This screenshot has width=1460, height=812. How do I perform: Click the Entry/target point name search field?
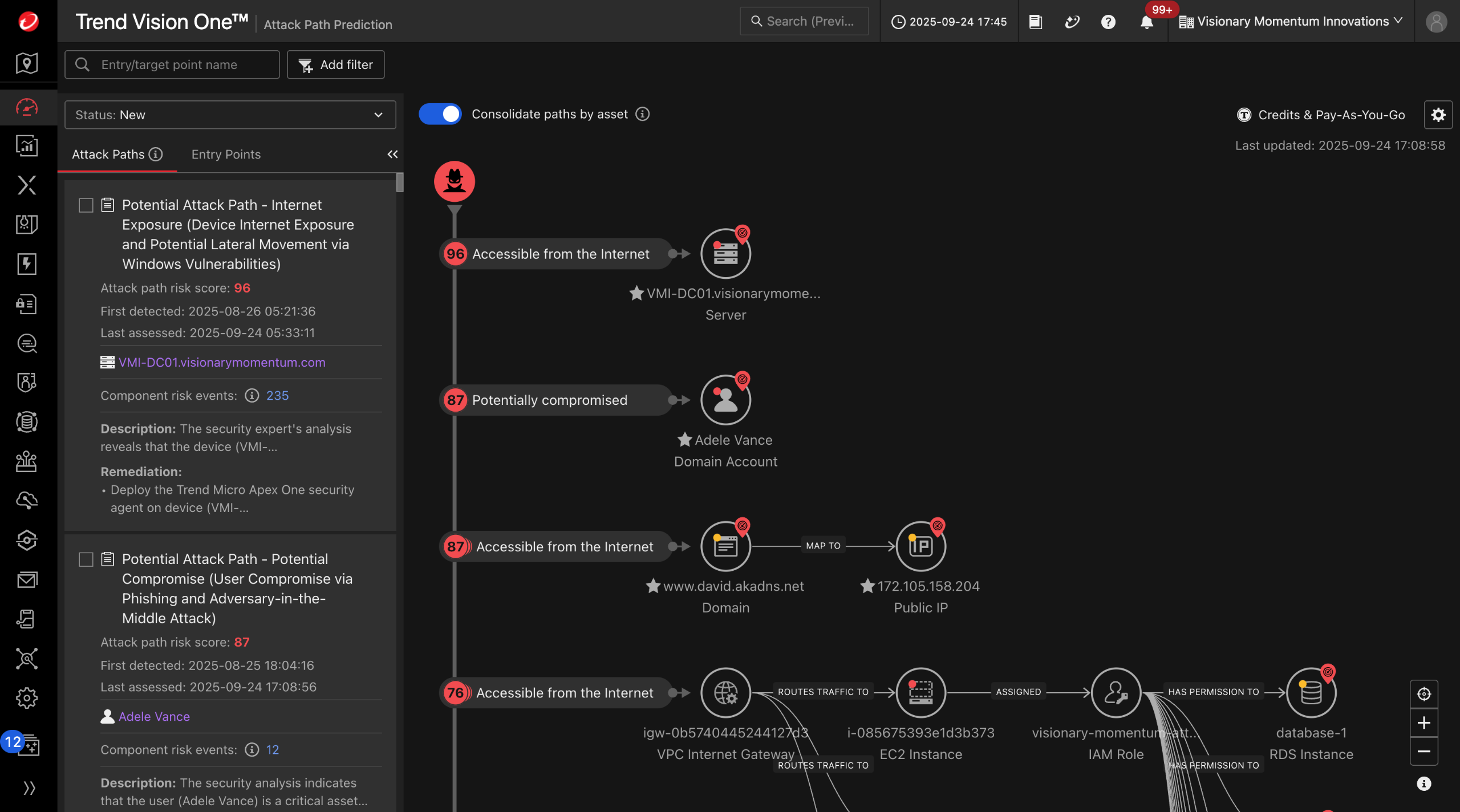tap(172, 64)
